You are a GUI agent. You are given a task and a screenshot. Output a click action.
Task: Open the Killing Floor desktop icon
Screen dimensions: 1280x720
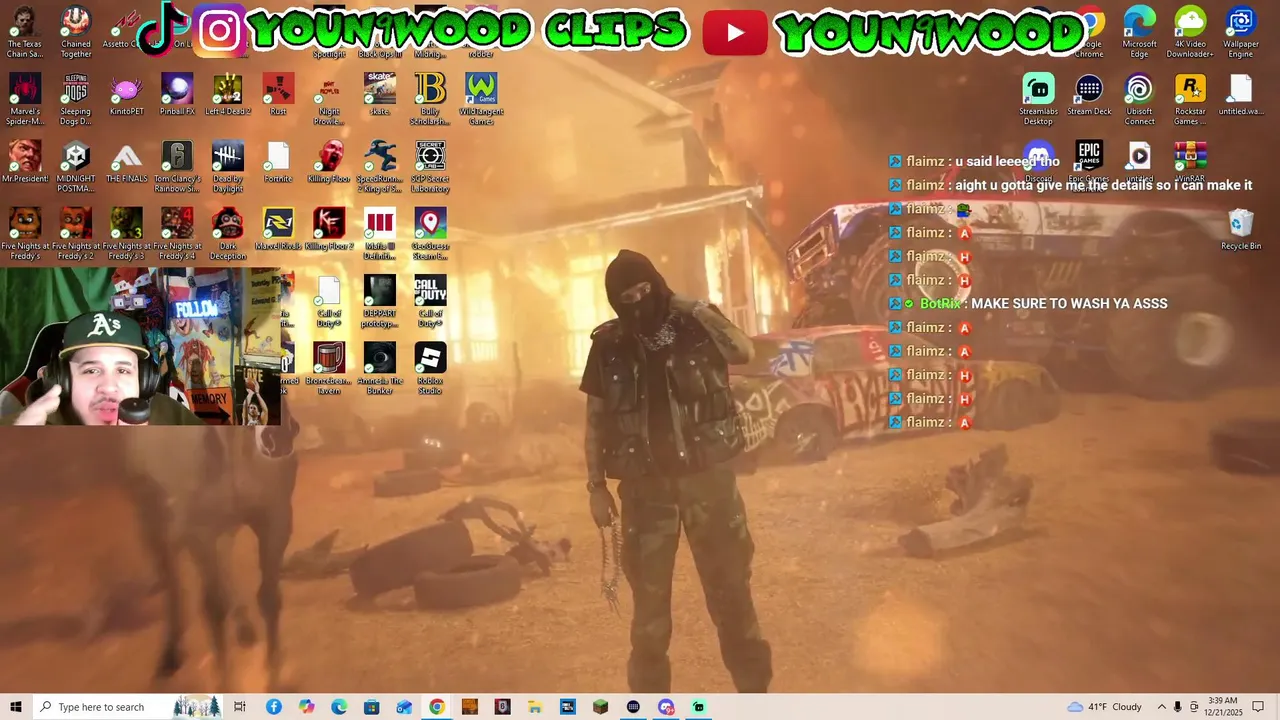click(329, 162)
